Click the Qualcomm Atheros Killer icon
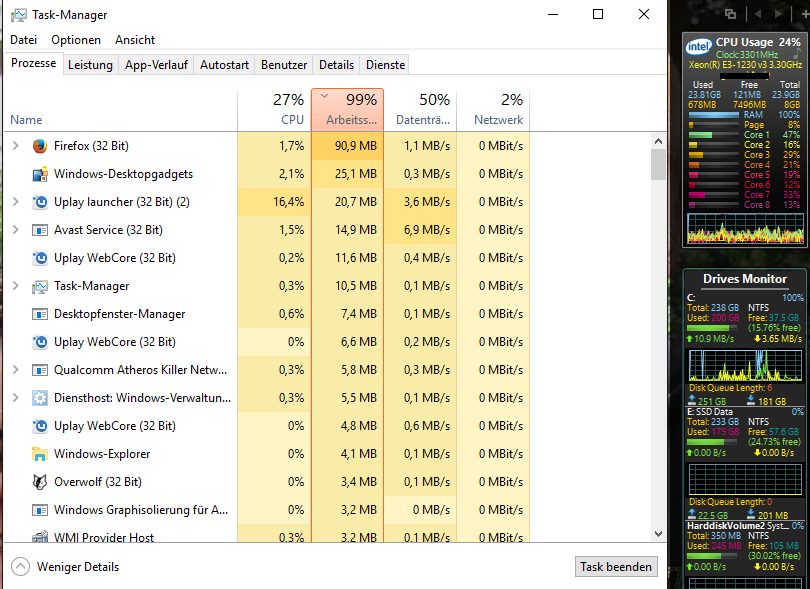 [40, 370]
